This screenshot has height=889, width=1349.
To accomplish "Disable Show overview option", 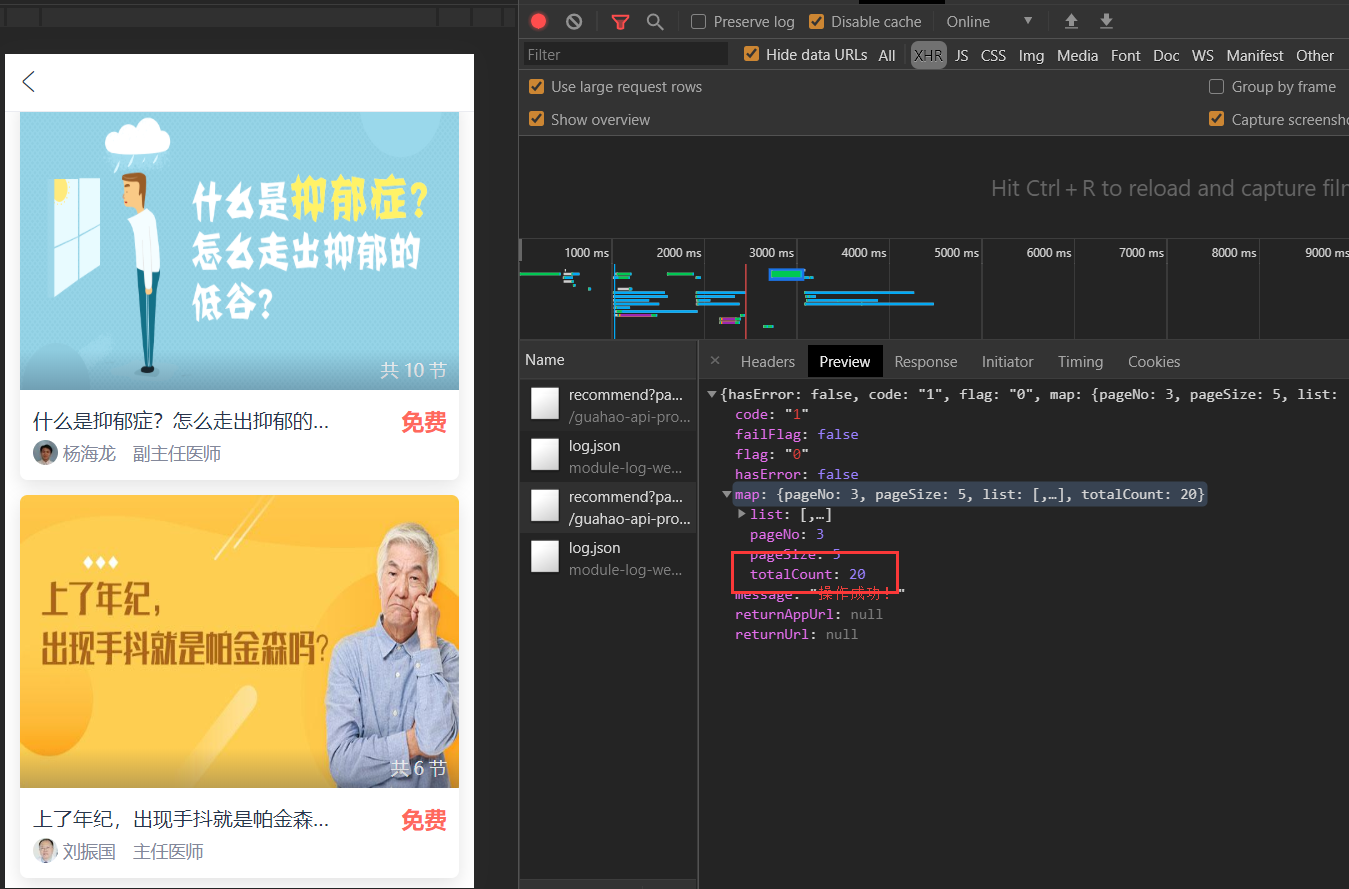I will (x=537, y=119).
